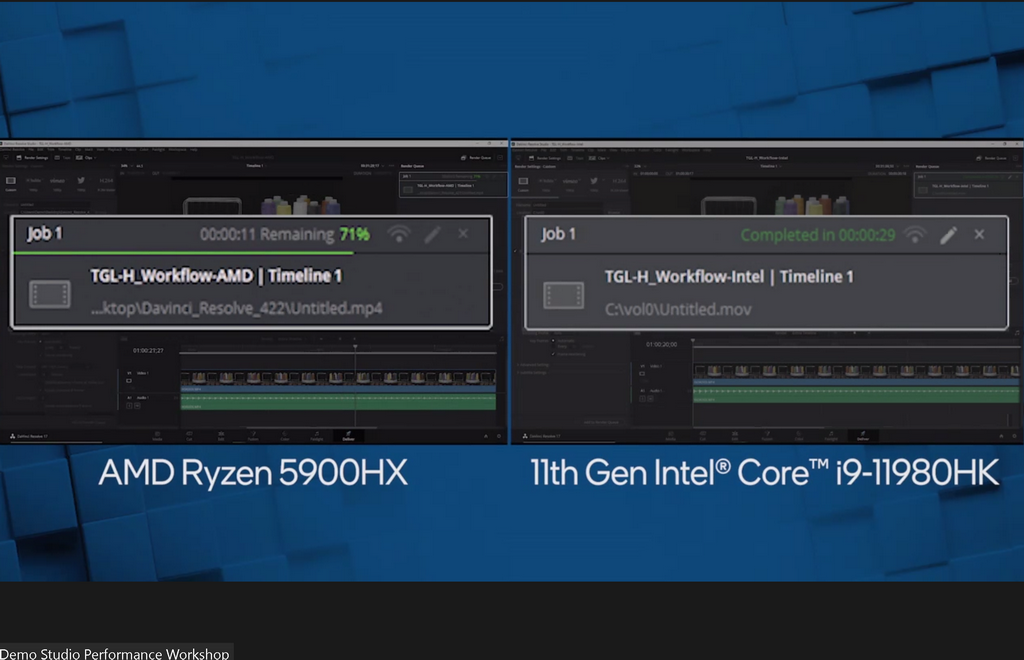1024x660 pixels.
Task: Remove Job 1 from the AMD render queue
Action: tap(463, 233)
